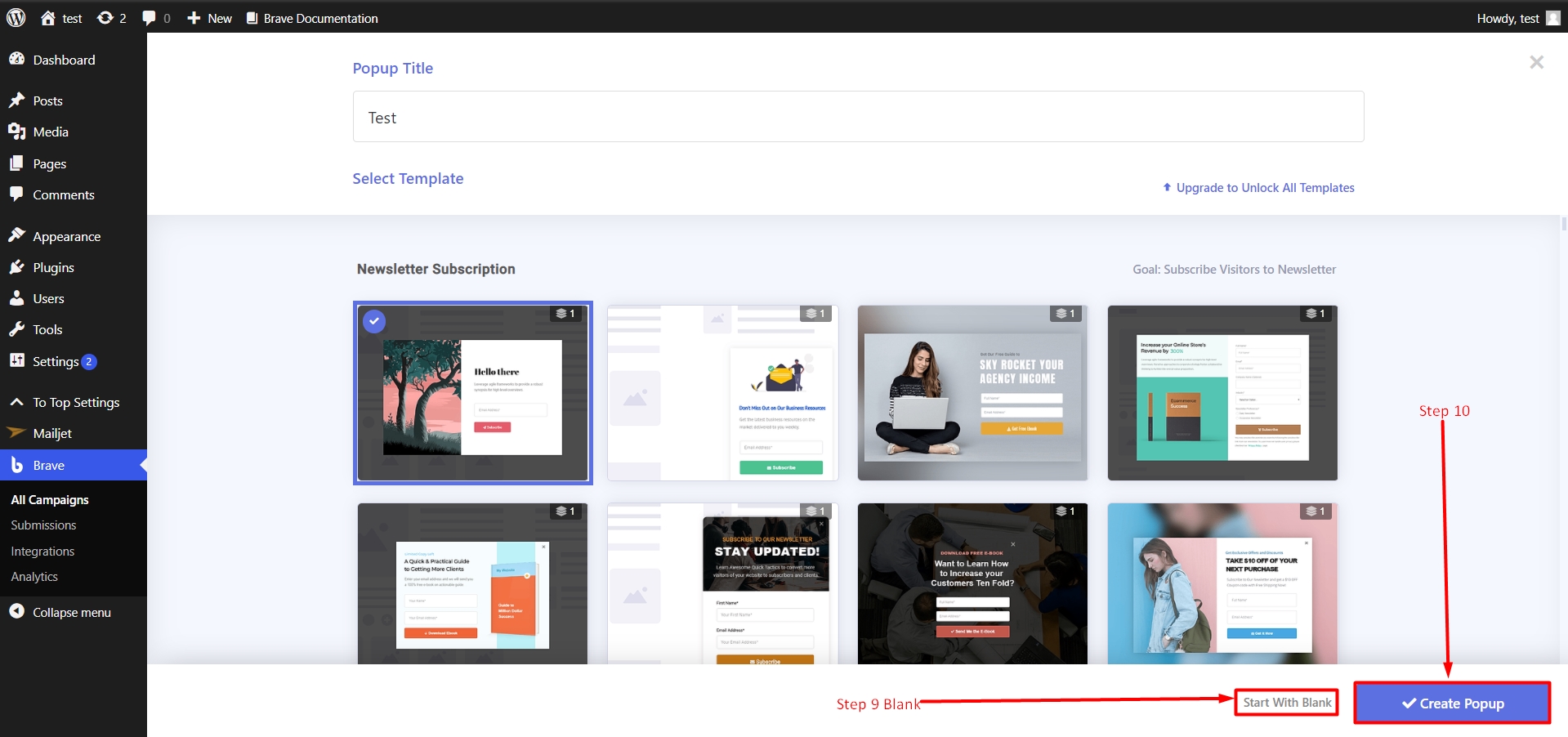Click the Brave Documentation text in admin bar

320,18
